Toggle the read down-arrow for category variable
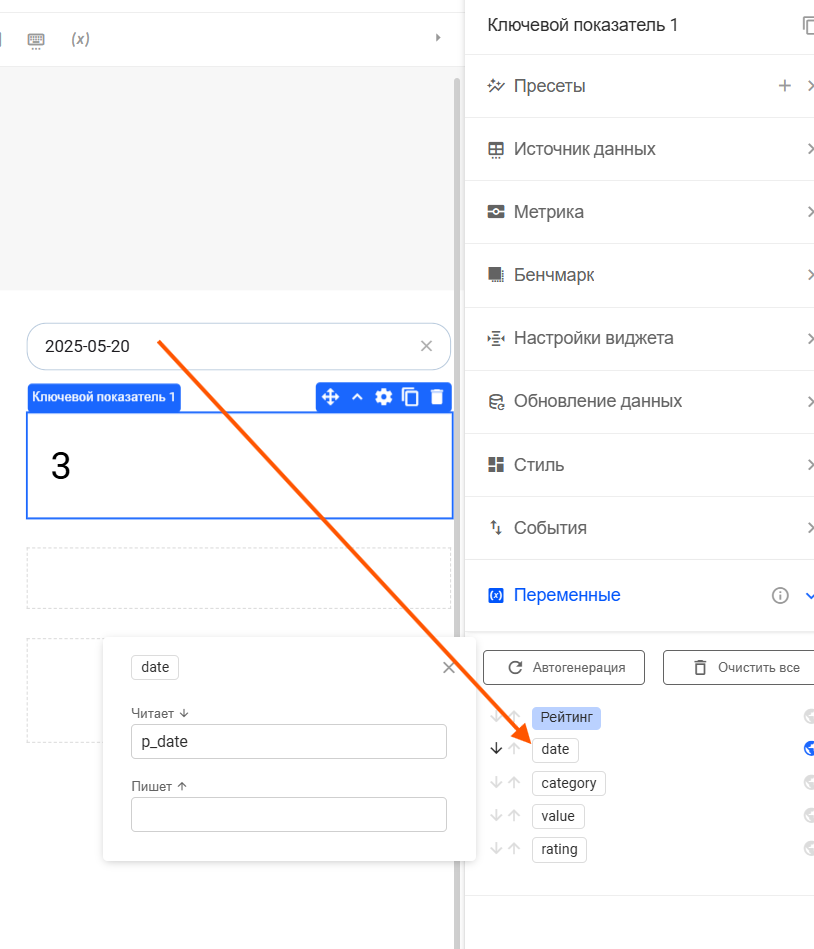The image size is (814, 949). click(496, 783)
